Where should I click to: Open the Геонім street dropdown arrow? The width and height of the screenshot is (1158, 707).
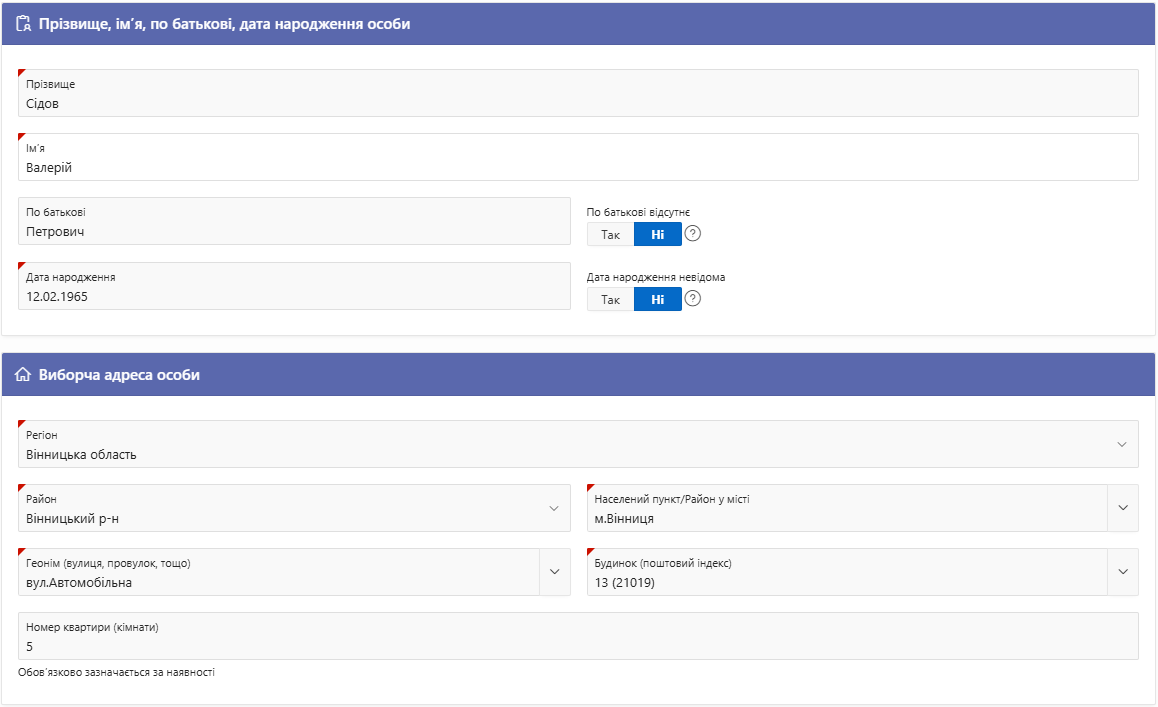coord(554,572)
